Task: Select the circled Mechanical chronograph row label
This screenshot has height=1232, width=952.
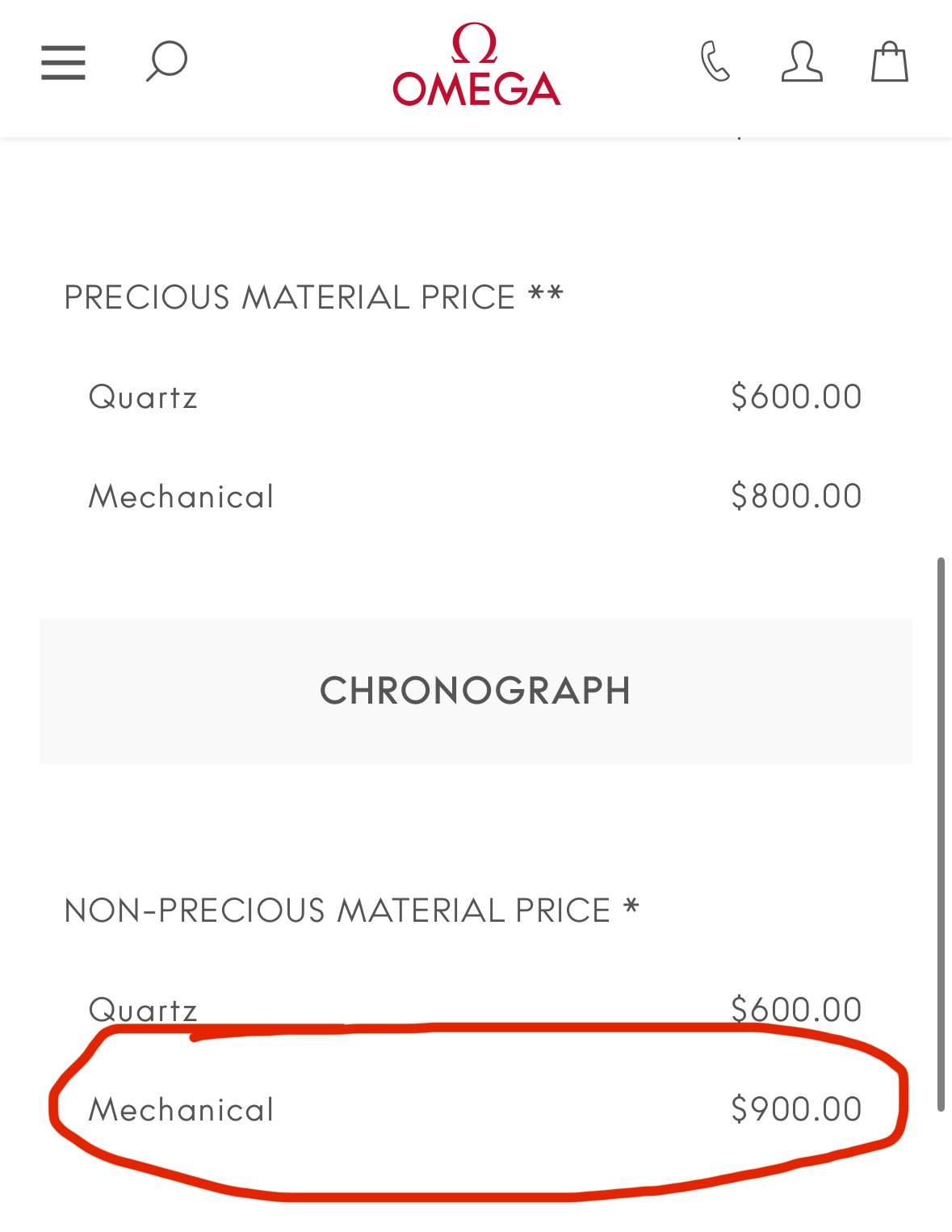Action: tap(182, 1110)
